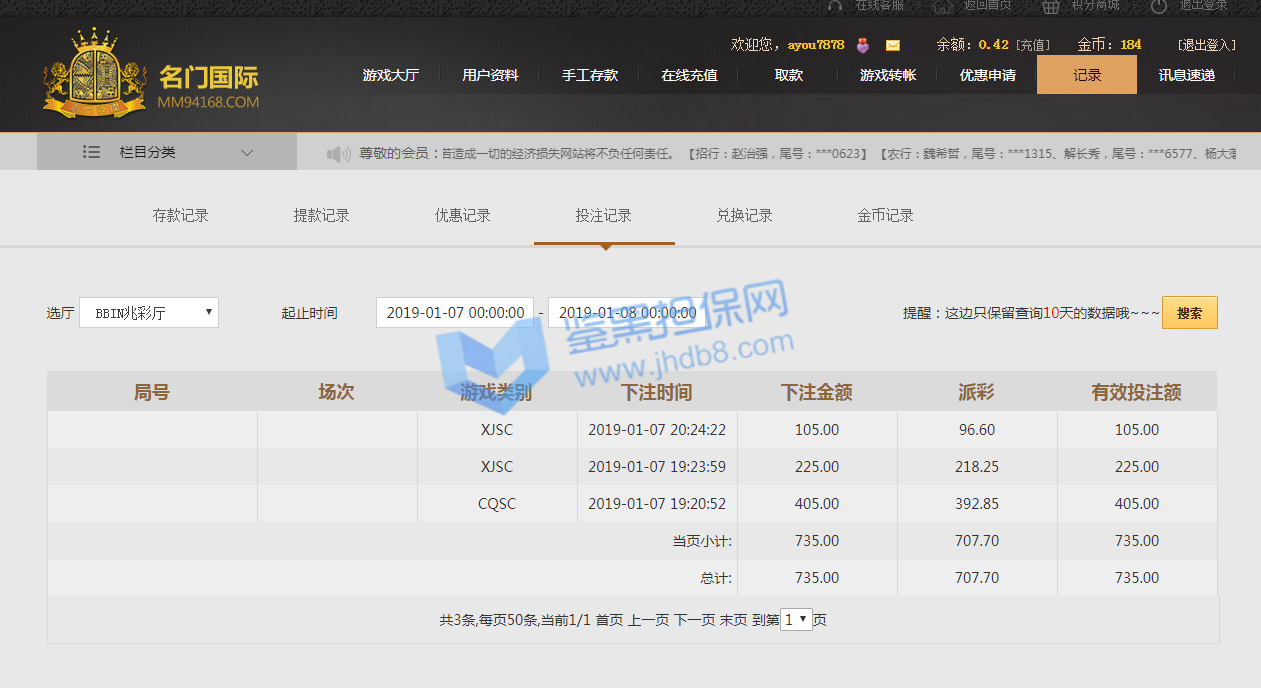Click the 栏目分类 list icon
Image resolution: width=1261 pixels, height=688 pixels.
(x=91, y=152)
